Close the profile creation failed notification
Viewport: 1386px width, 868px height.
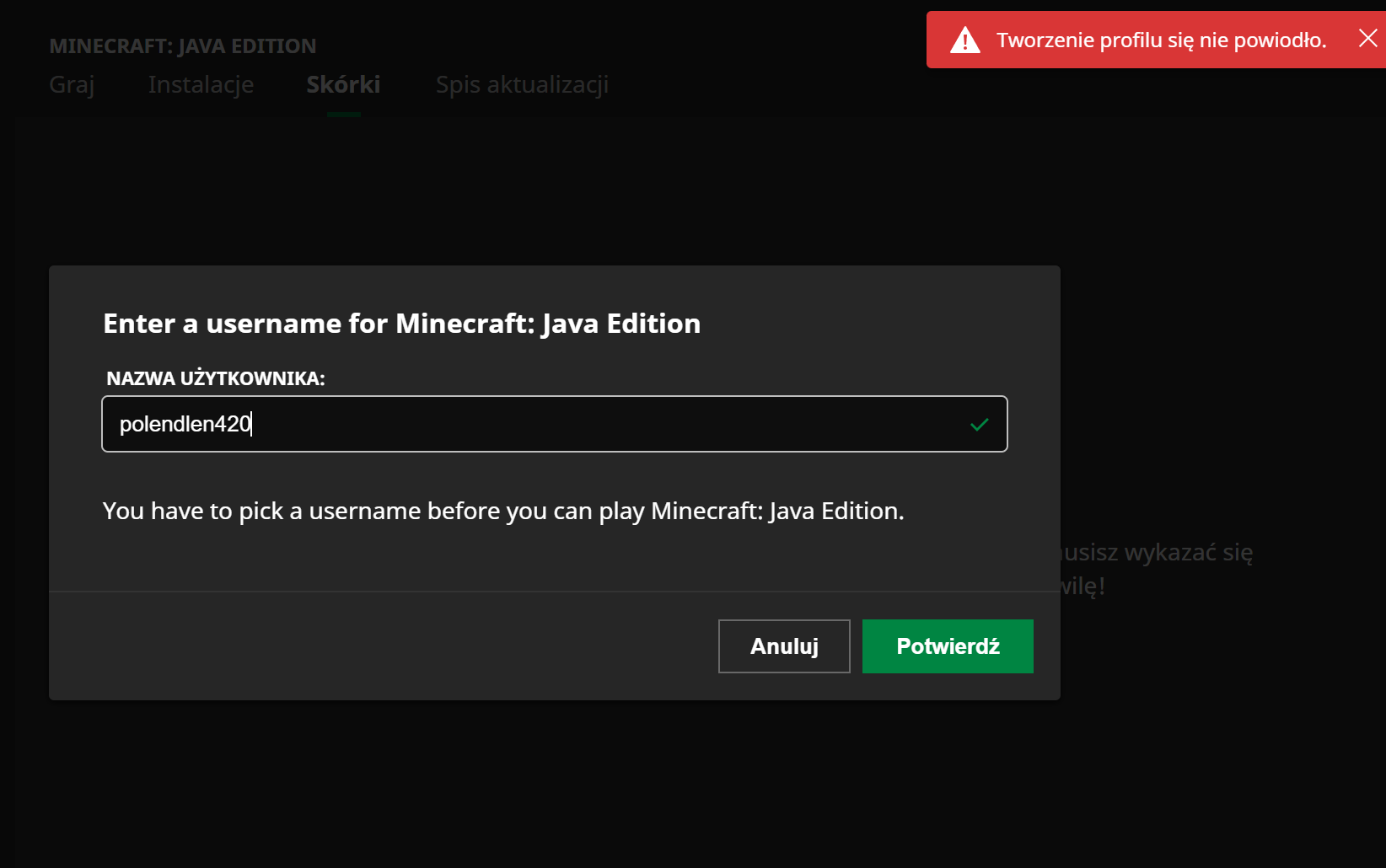(x=1367, y=38)
